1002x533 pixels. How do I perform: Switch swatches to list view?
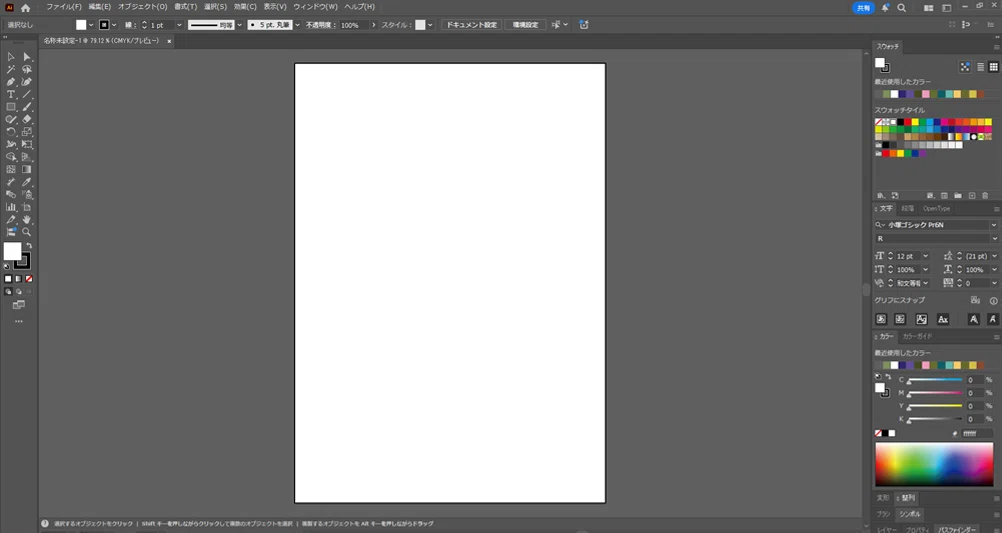(980, 66)
